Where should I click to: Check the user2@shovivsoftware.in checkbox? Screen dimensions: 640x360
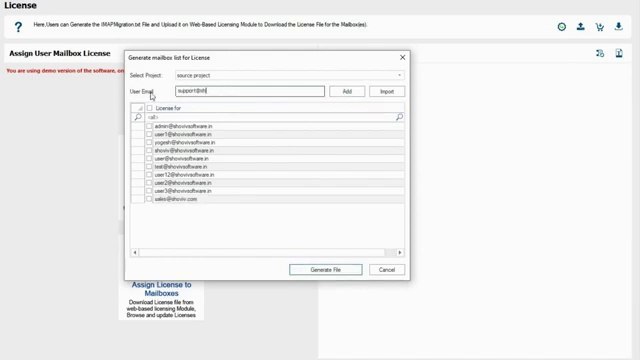tap(149, 183)
